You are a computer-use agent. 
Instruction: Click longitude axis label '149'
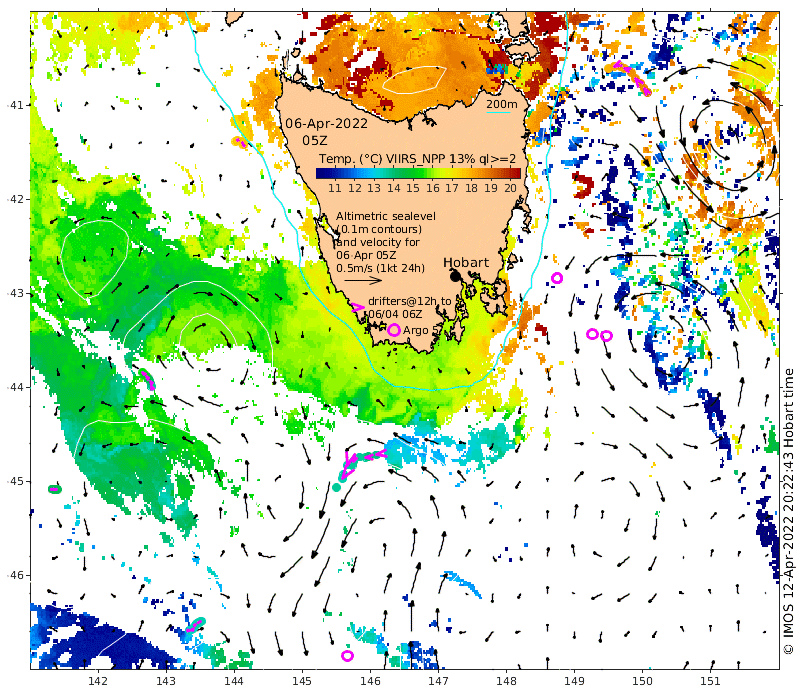point(574,681)
